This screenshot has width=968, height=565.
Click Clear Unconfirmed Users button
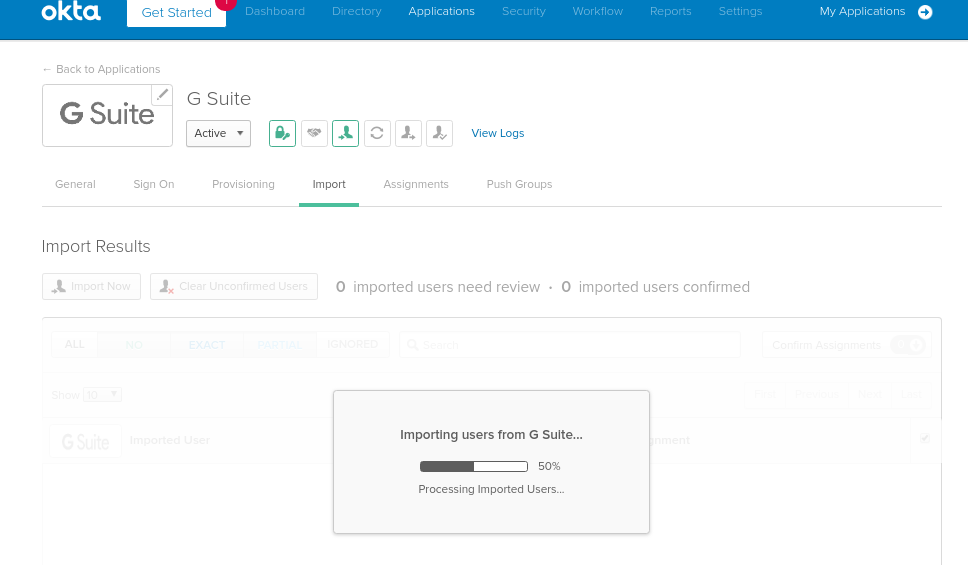coord(234,287)
